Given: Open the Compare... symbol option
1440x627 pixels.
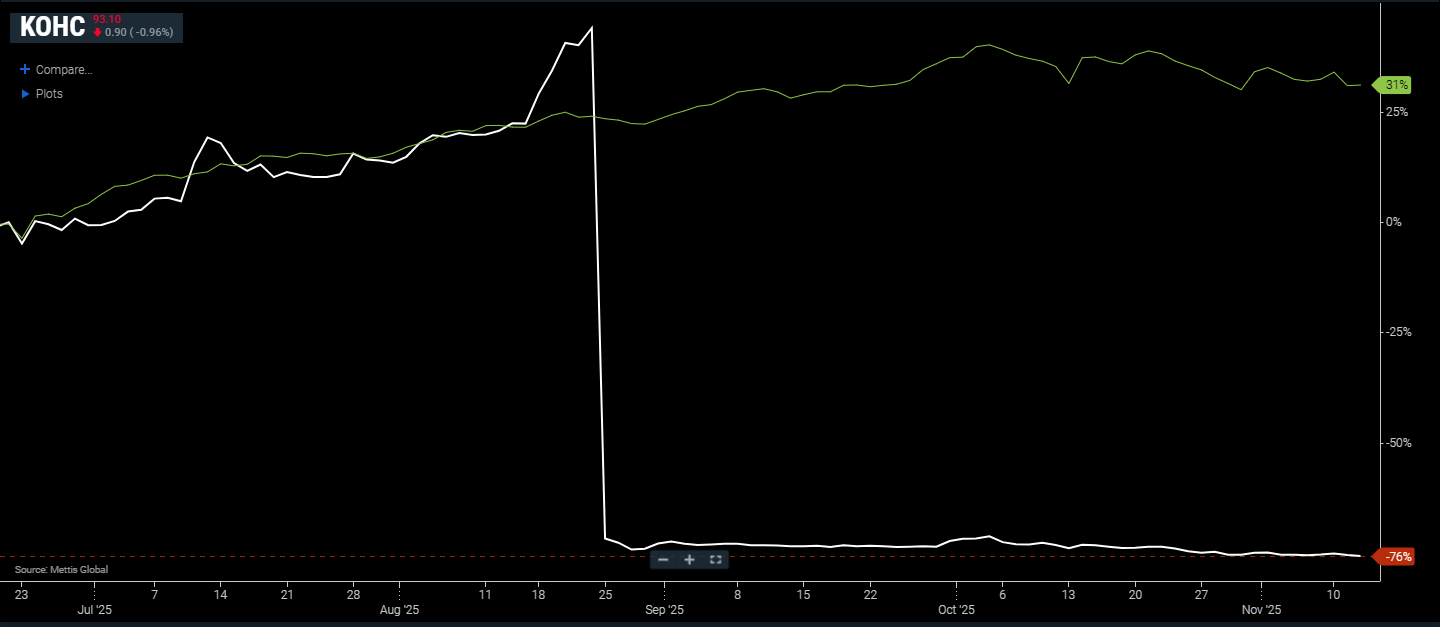Looking at the screenshot, I should tap(63, 70).
